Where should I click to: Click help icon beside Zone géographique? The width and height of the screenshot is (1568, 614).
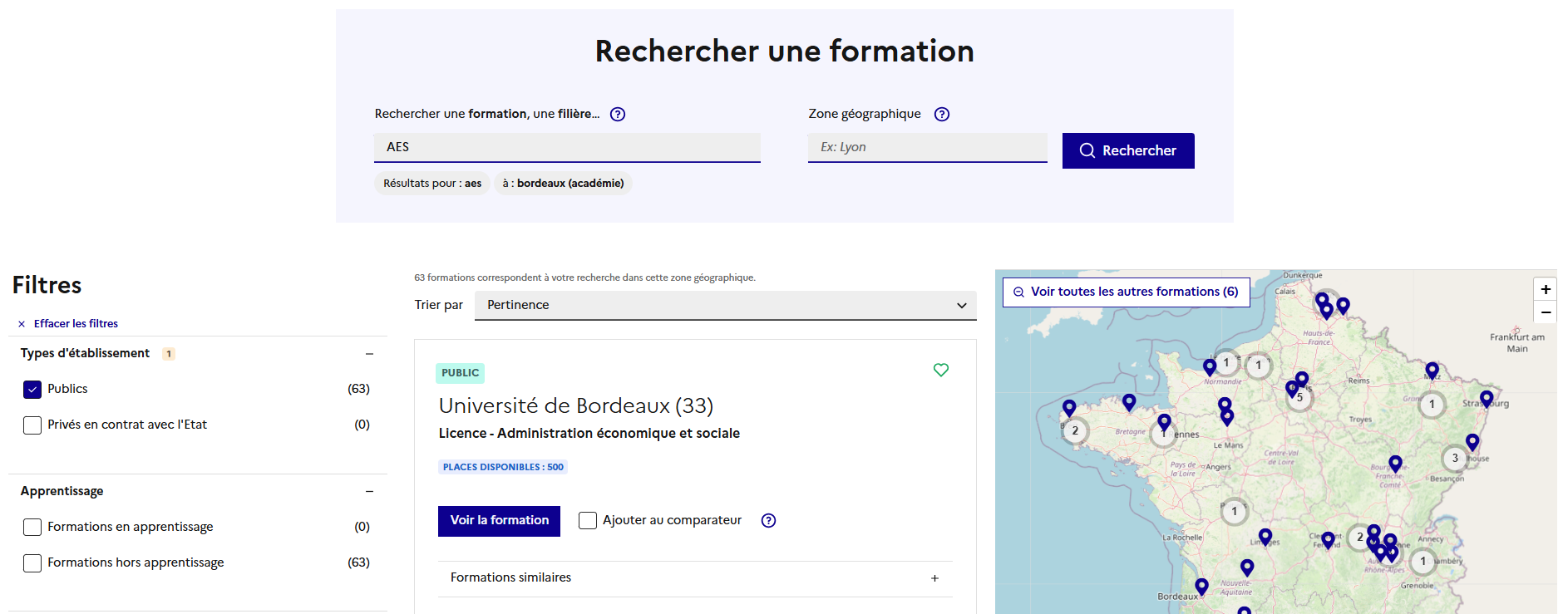click(x=941, y=115)
